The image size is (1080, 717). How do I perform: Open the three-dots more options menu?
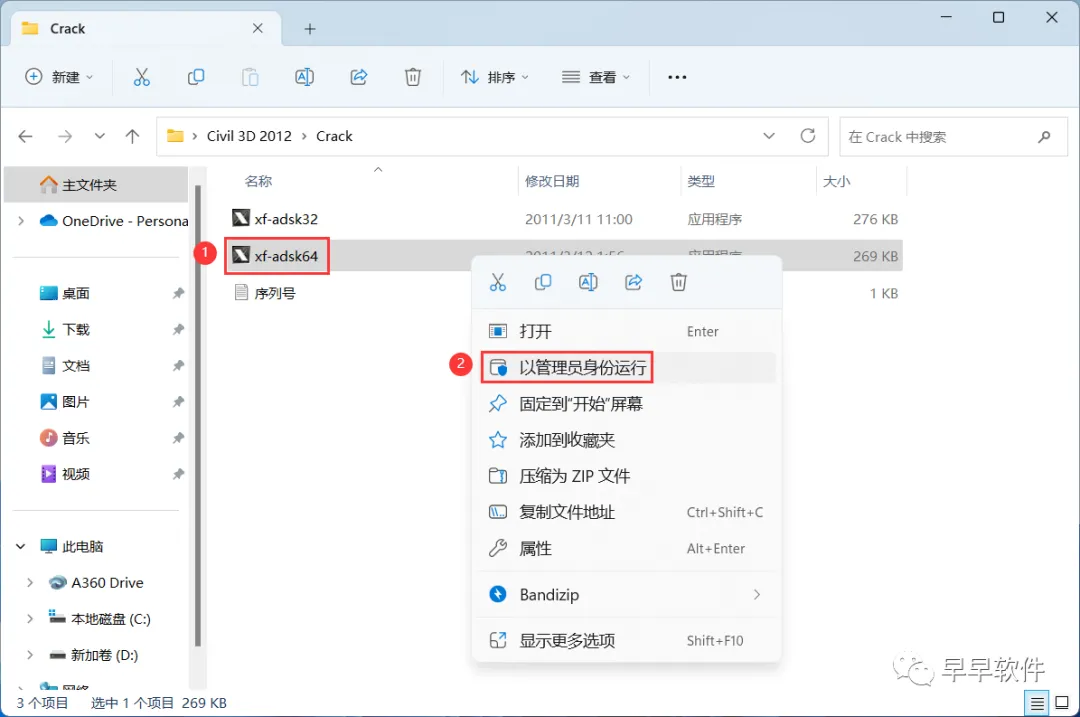point(677,77)
